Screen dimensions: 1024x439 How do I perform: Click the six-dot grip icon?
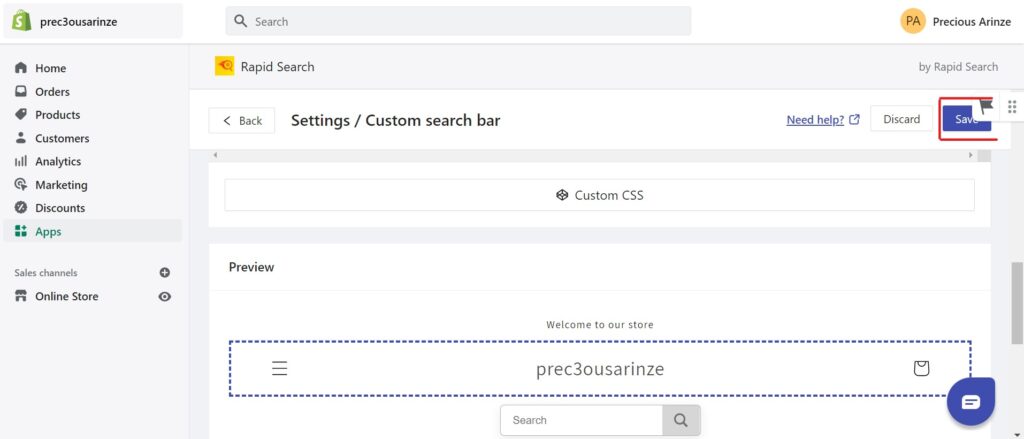[1012, 106]
